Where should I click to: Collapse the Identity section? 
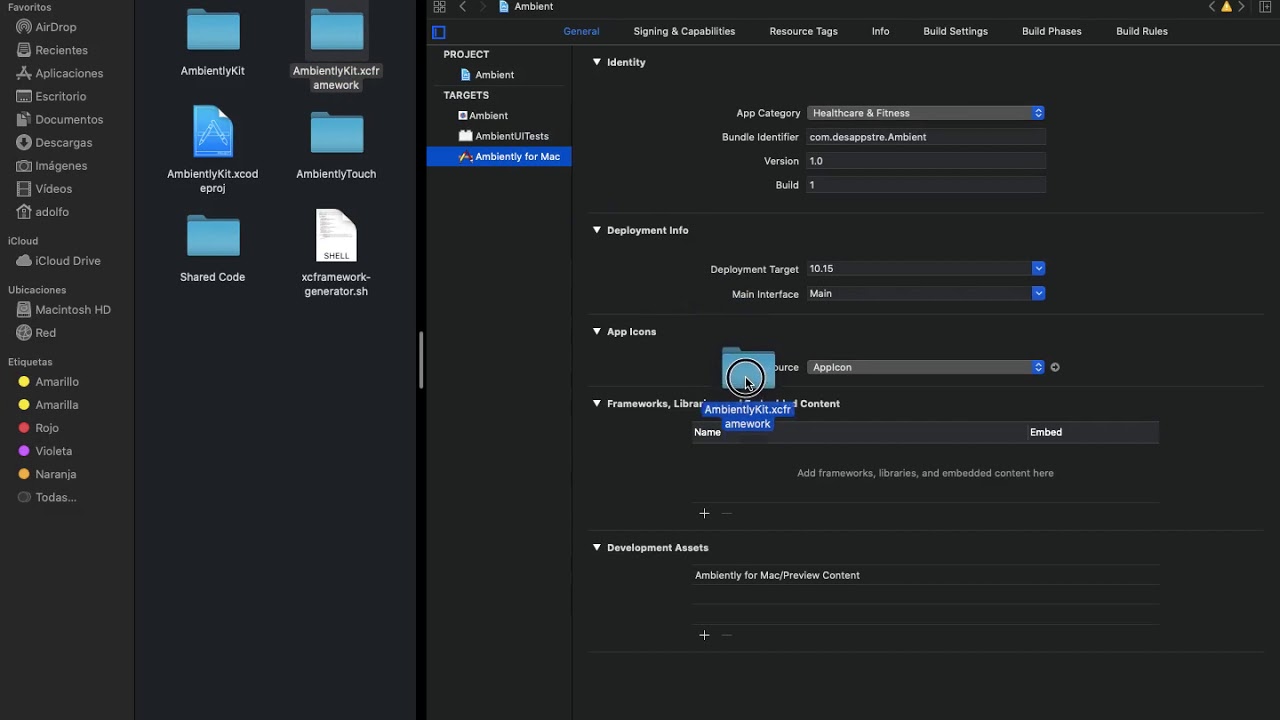(597, 62)
